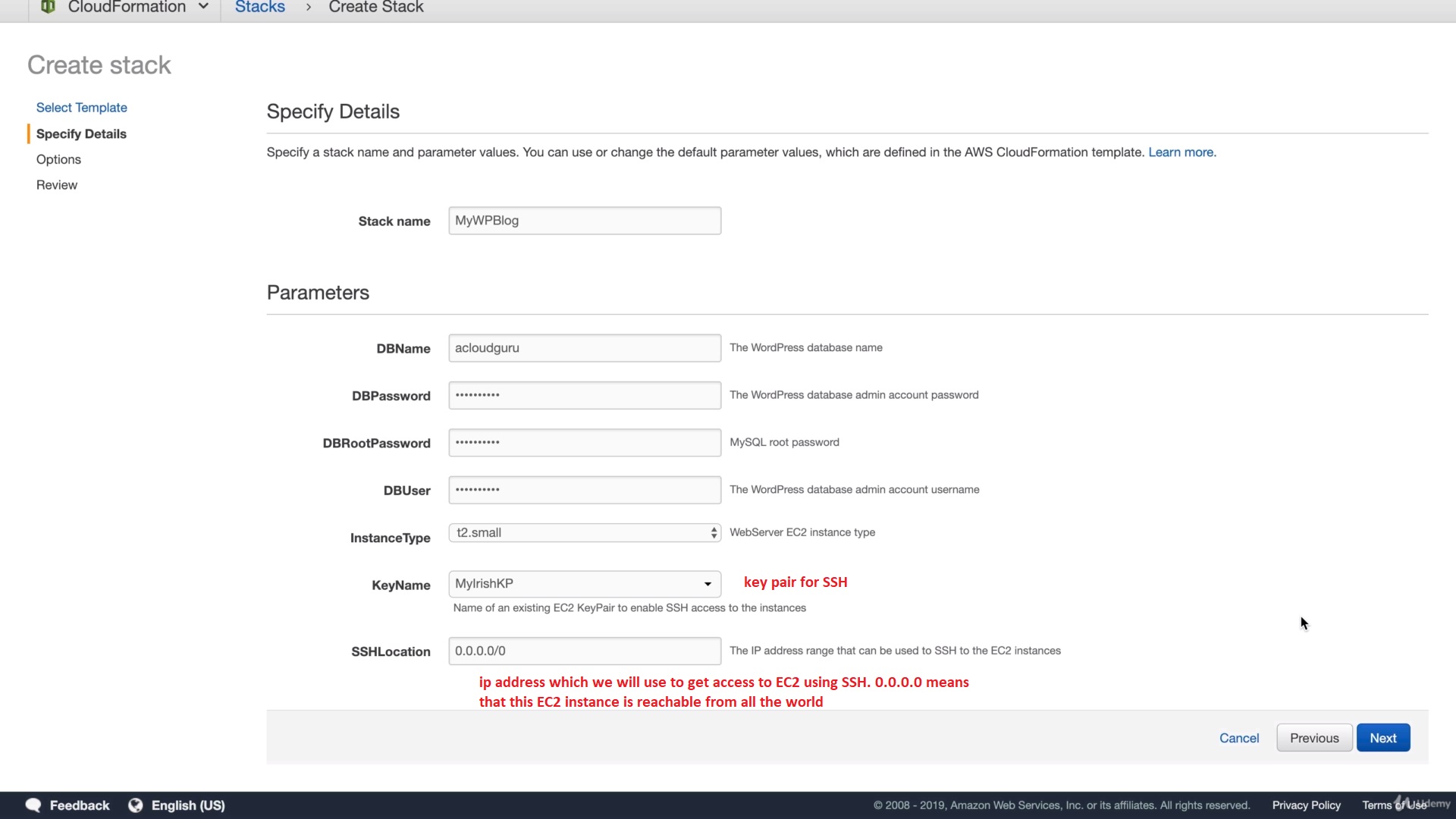1456x819 pixels.
Task: Expand the KeyName MyIrishKP dropdown
Action: point(584,584)
